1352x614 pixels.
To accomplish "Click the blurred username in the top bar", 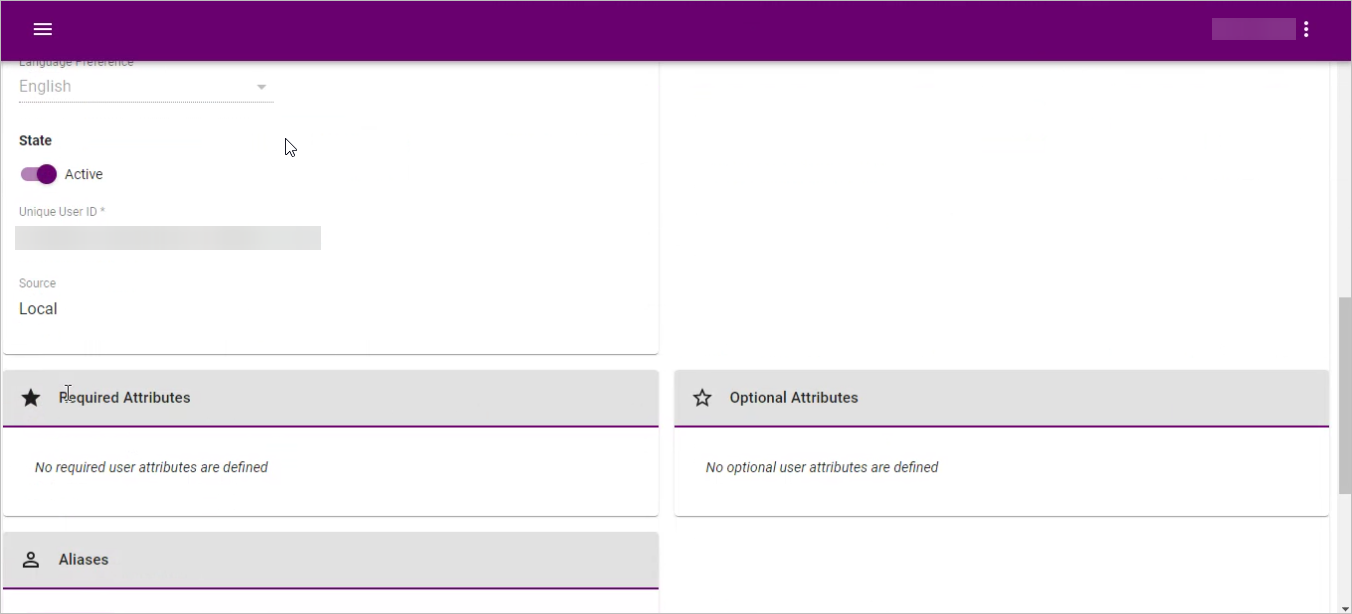I will [x=1253, y=29].
